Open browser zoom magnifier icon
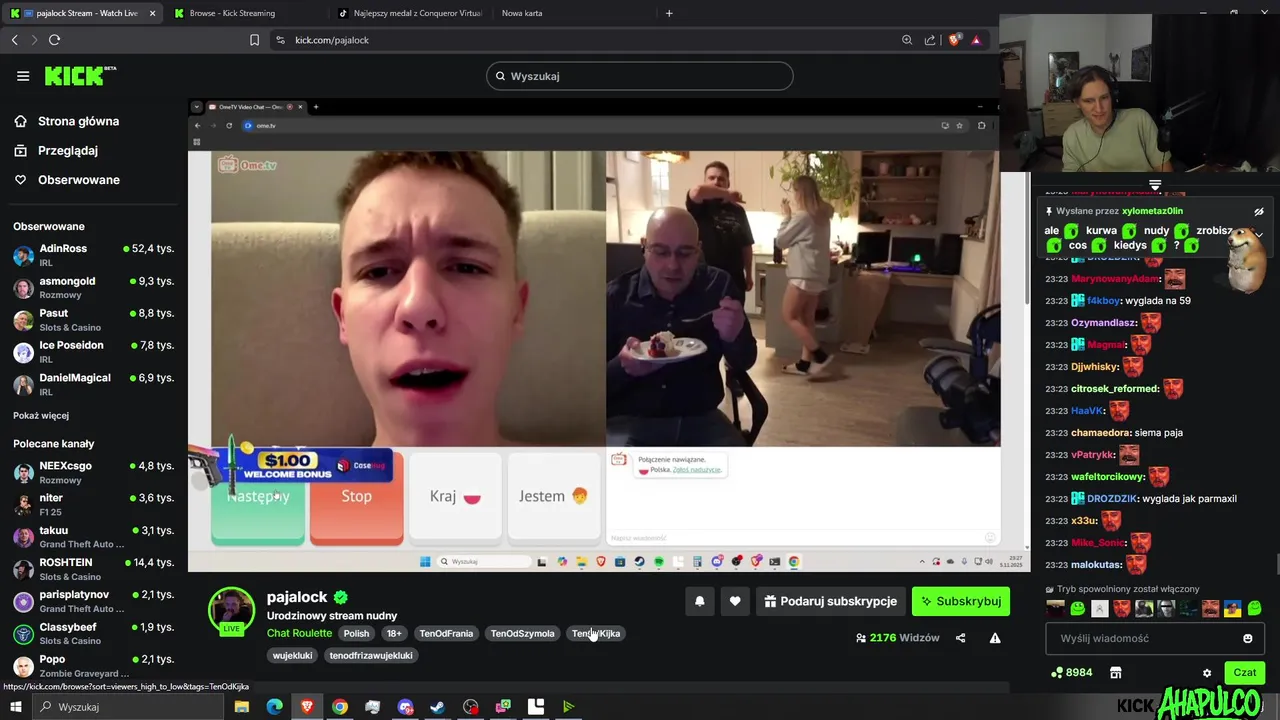The image size is (1280, 720). 907,40
